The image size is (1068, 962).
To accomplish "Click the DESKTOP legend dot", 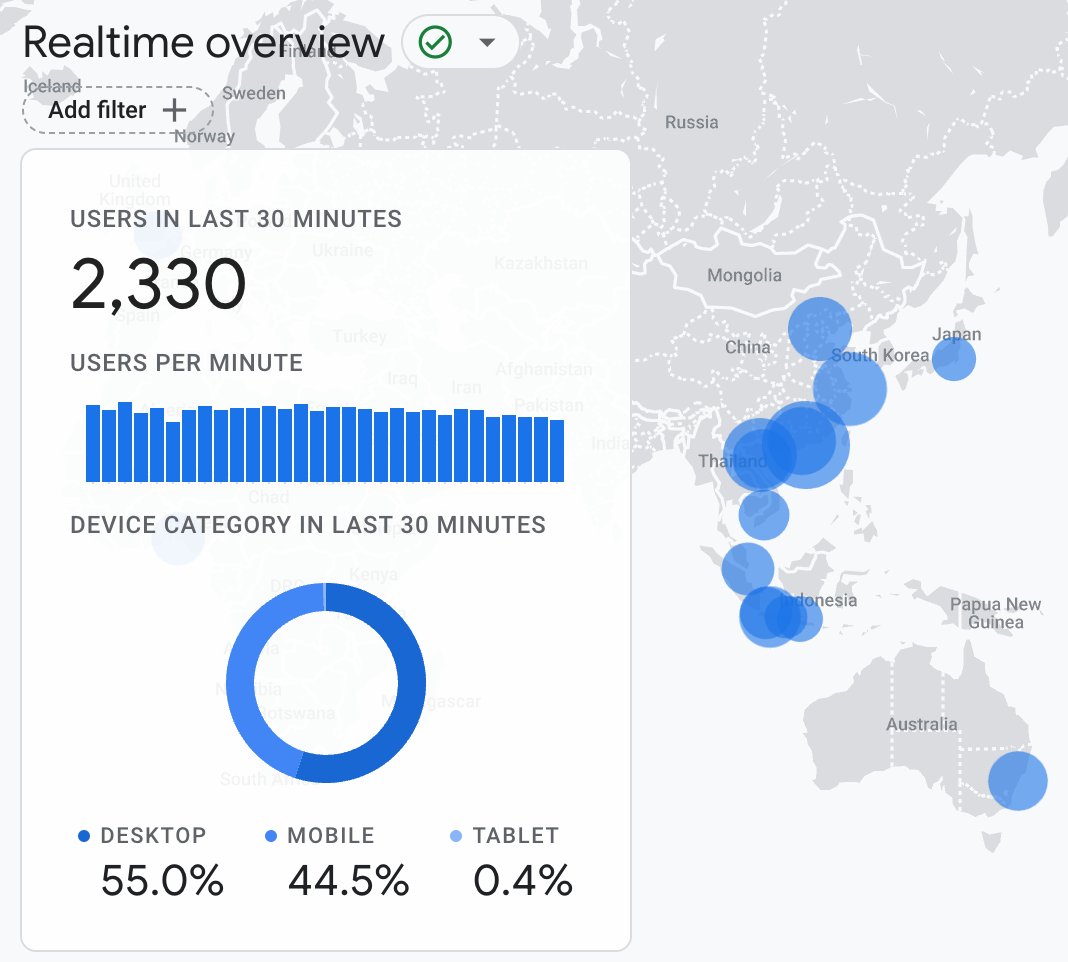I will coord(84,836).
